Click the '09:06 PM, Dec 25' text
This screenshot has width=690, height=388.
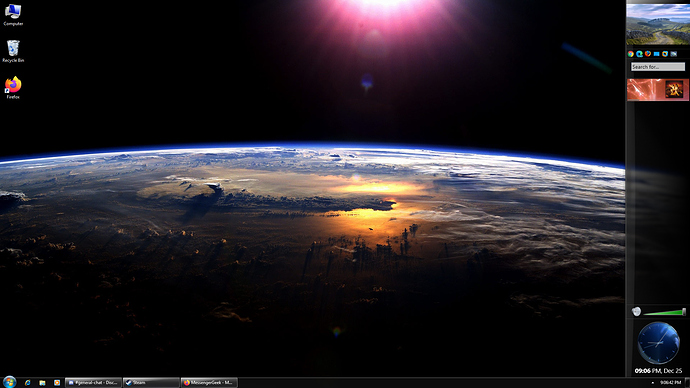pyautogui.click(x=658, y=371)
